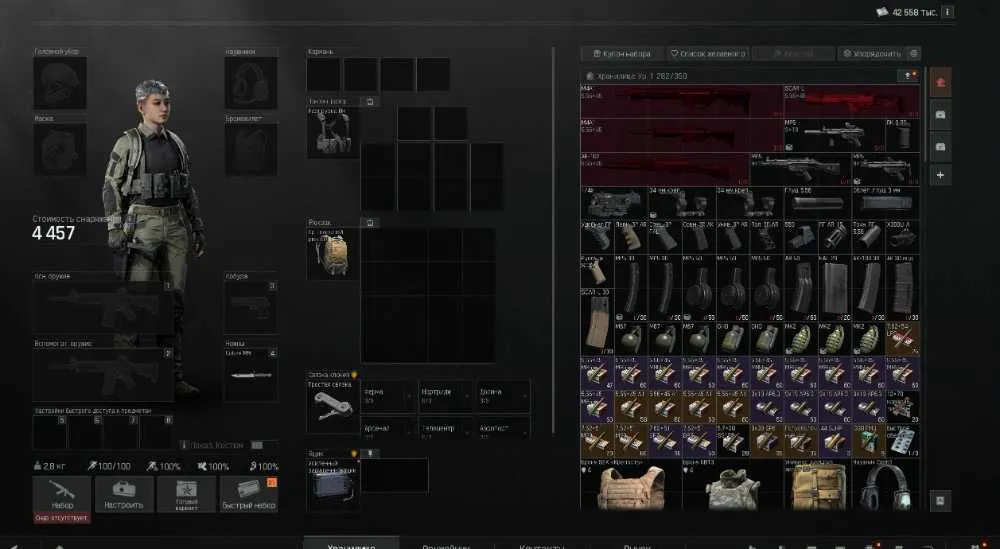Select the red SCAR-L rifle in storage
This screenshot has height=549, width=1000.
tap(851, 101)
